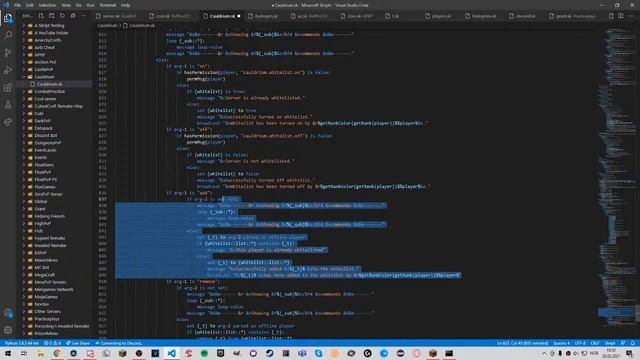Open the Search view in activity bar

point(8,36)
